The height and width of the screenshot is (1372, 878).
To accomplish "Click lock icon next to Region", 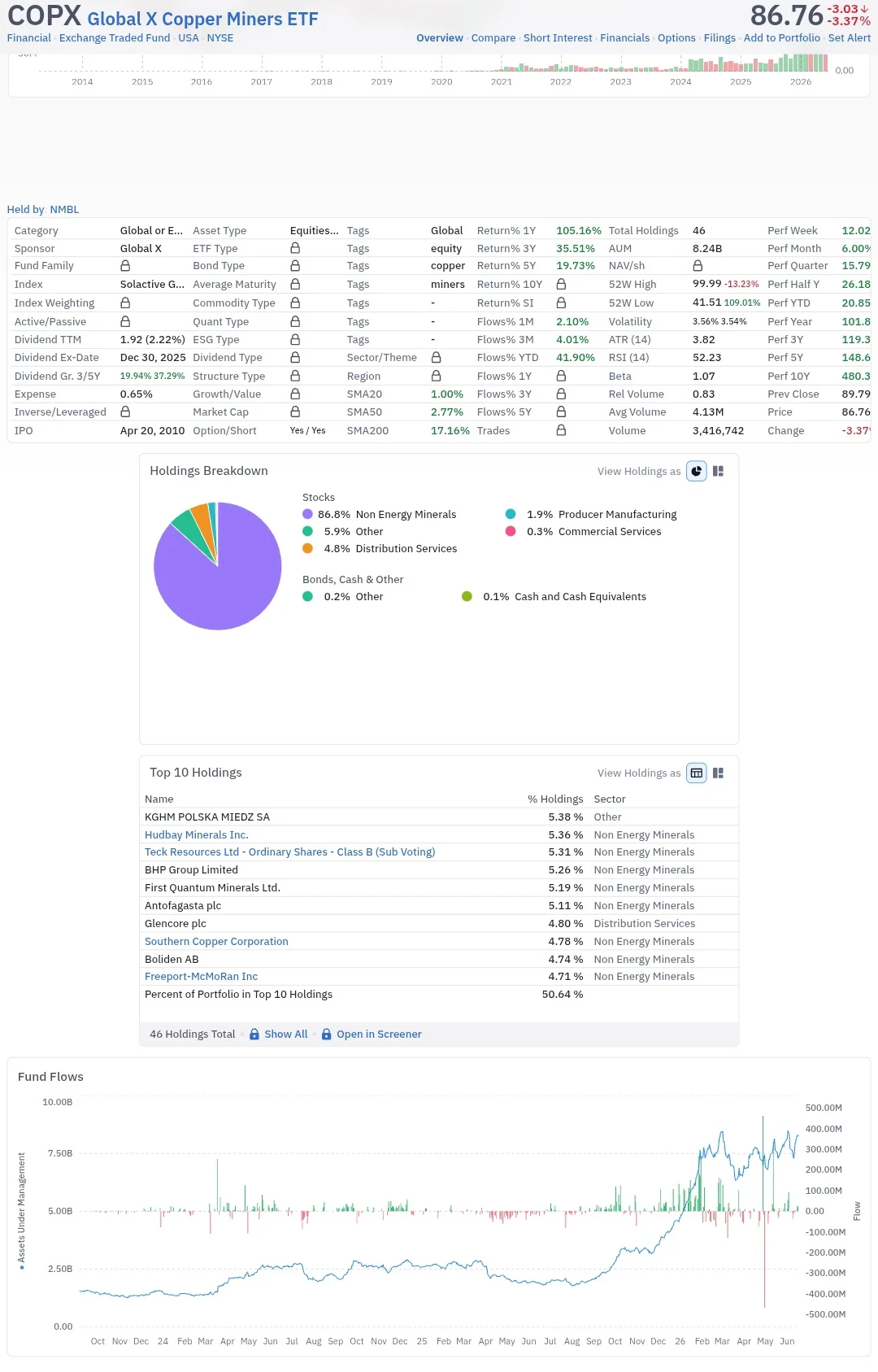I will tap(436, 376).
